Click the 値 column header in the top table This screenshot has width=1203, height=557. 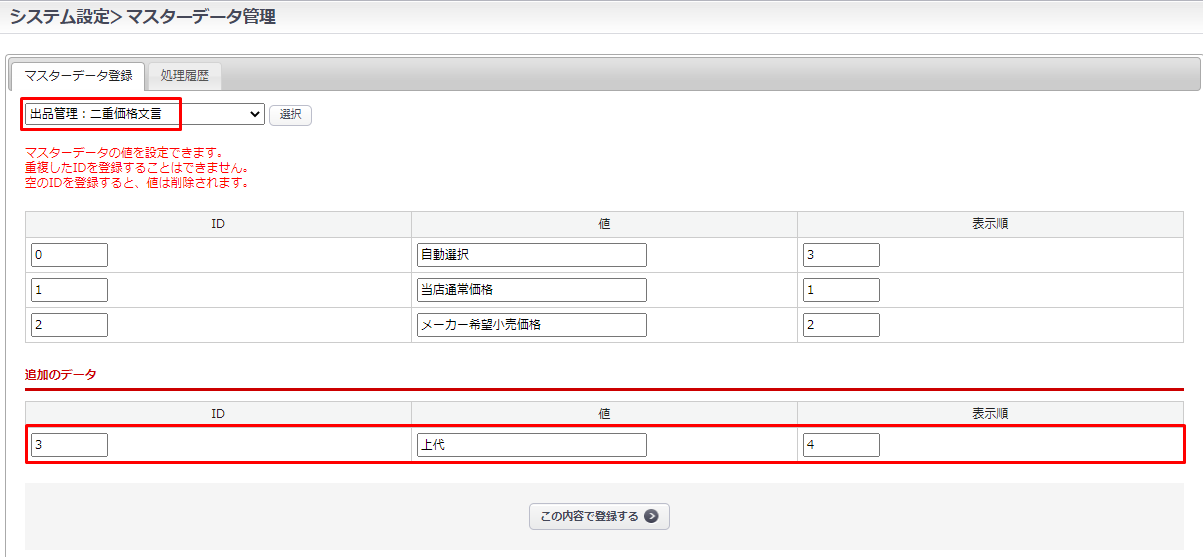604,224
